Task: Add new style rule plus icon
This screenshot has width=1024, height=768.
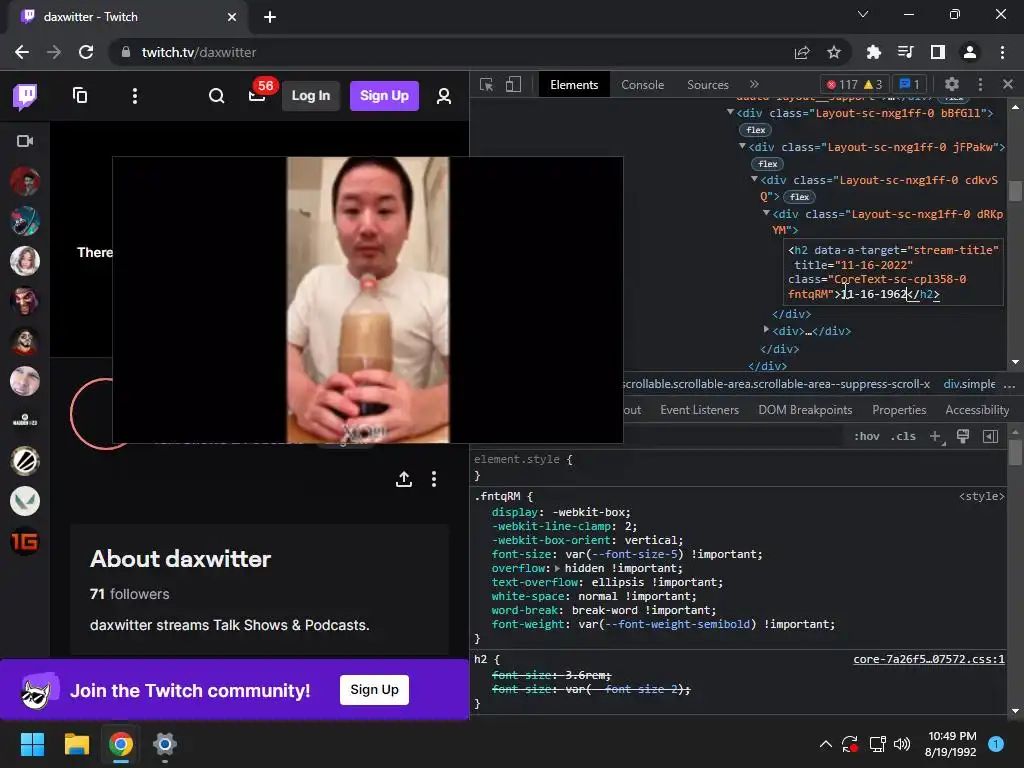Action: tap(936, 437)
